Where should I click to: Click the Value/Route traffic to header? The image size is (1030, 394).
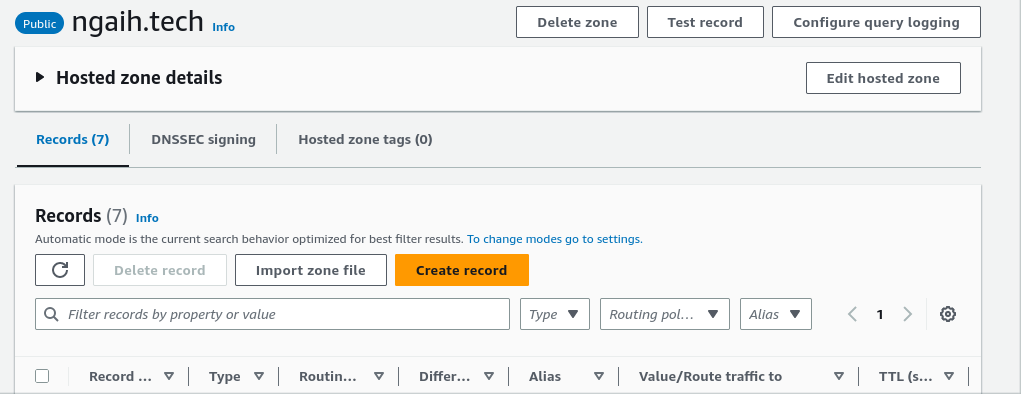(710, 376)
